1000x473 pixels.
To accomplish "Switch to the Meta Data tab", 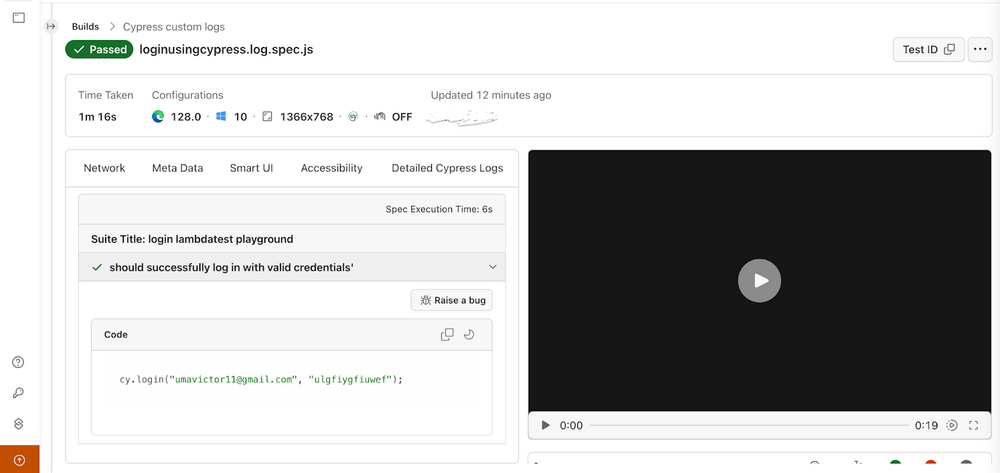I will click(x=177, y=168).
